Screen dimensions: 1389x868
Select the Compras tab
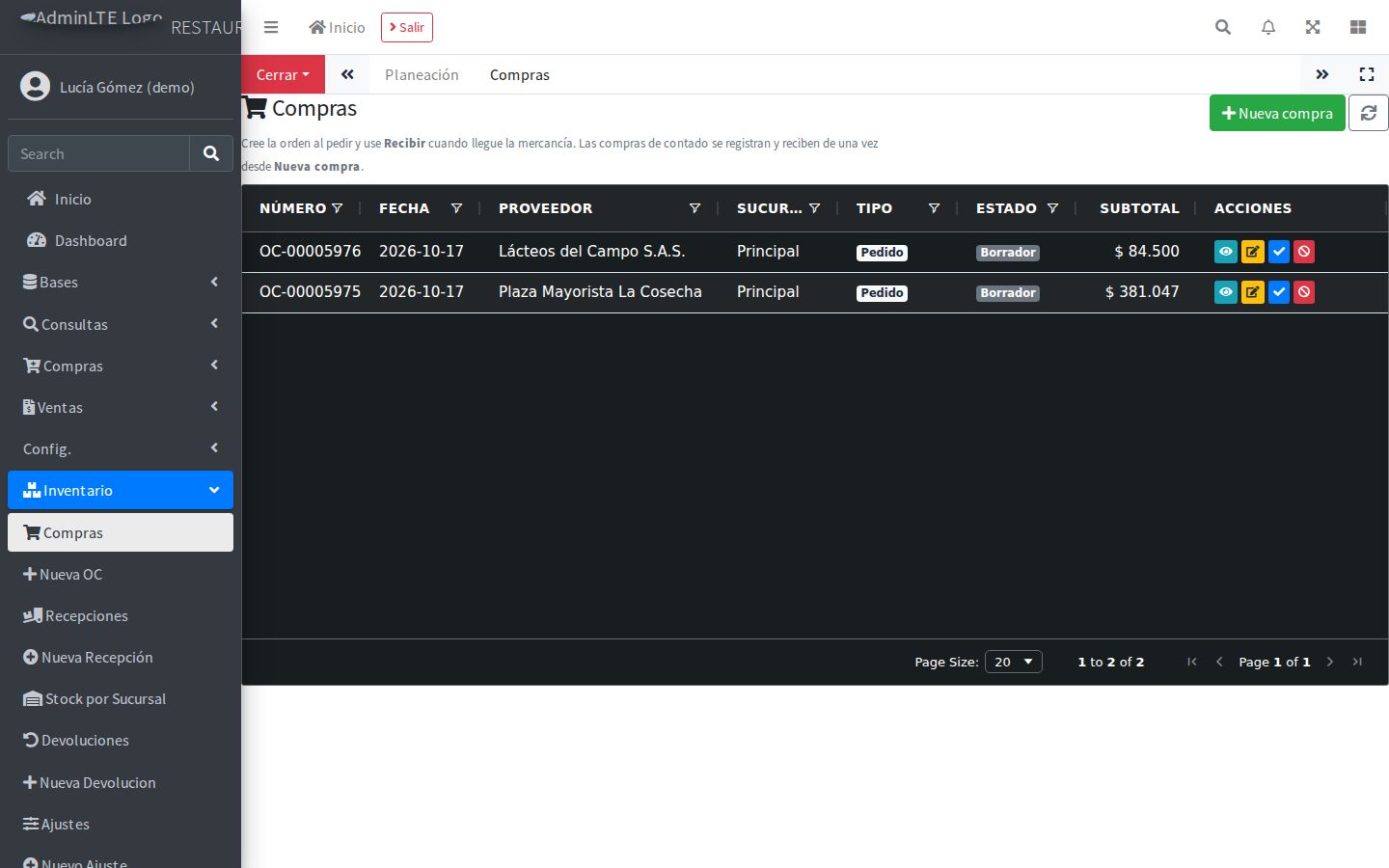coord(519,74)
